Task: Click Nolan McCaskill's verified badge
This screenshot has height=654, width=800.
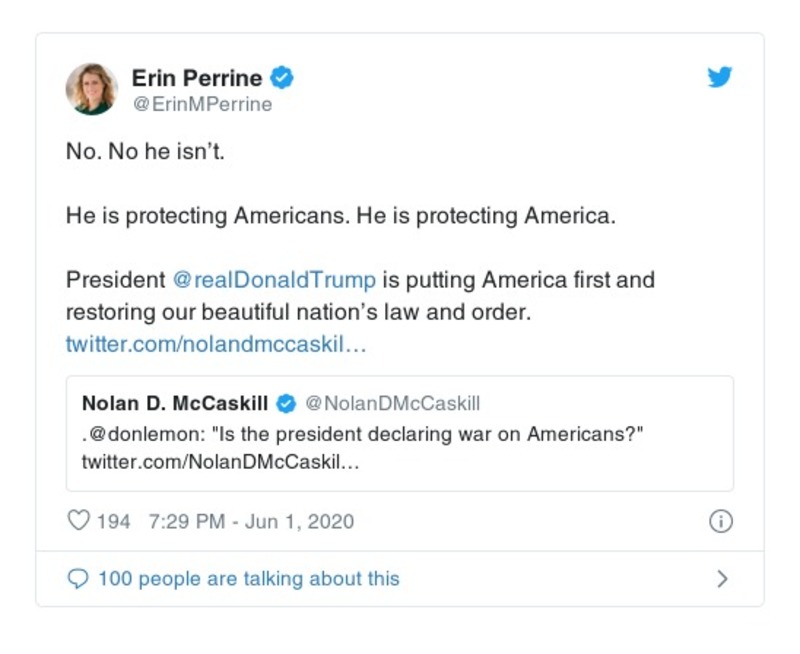Action: (x=286, y=404)
